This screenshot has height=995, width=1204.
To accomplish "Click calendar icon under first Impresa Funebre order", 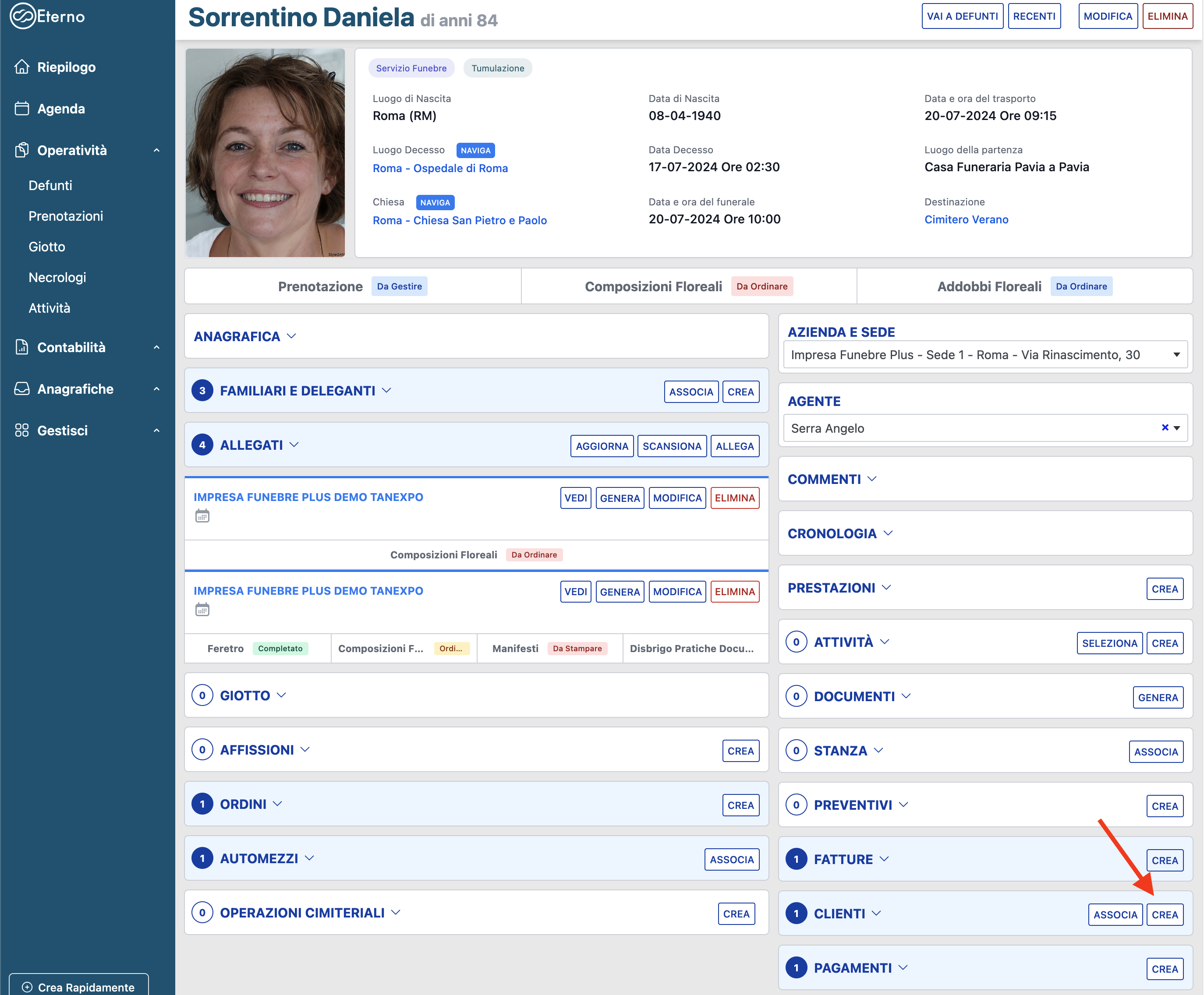I will coord(202,516).
